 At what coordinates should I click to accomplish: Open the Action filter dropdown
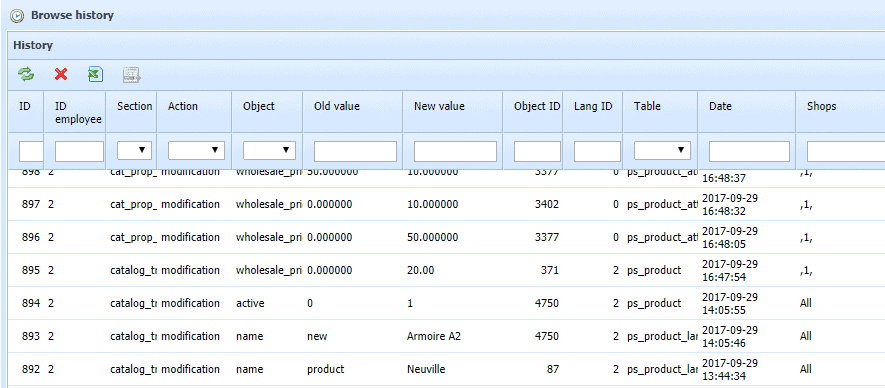196,151
